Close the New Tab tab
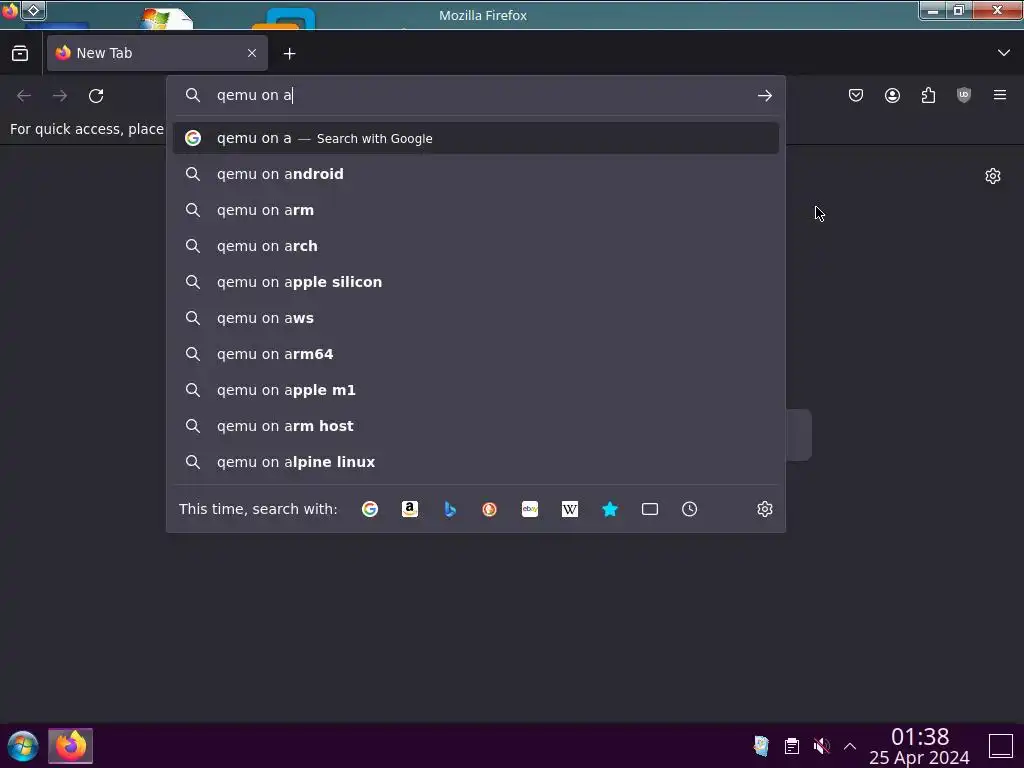Screen dimensions: 1024x768 pyautogui.click(x=252, y=53)
